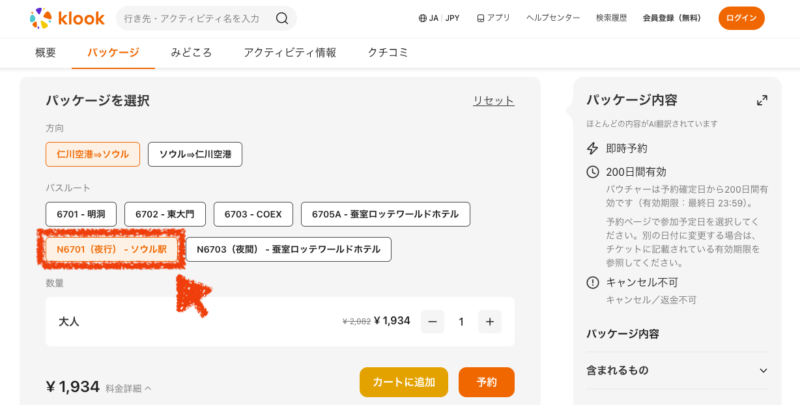Focus the destination/activity search field
The image size is (800, 405).
tap(206, 18)
